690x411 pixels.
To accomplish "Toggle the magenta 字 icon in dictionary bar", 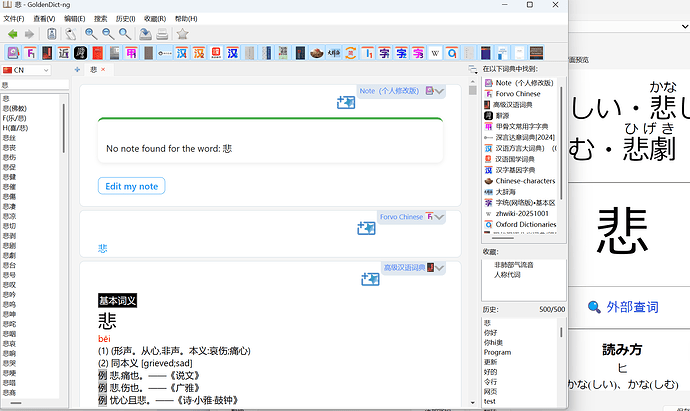I will tap(418, 53).
